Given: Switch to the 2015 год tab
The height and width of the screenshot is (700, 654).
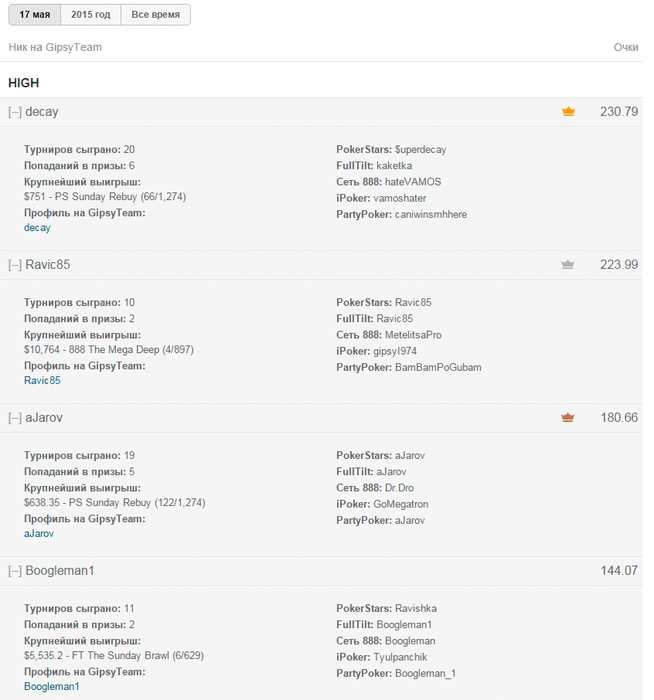Looking at the screenshot, I should pos(90,15).
